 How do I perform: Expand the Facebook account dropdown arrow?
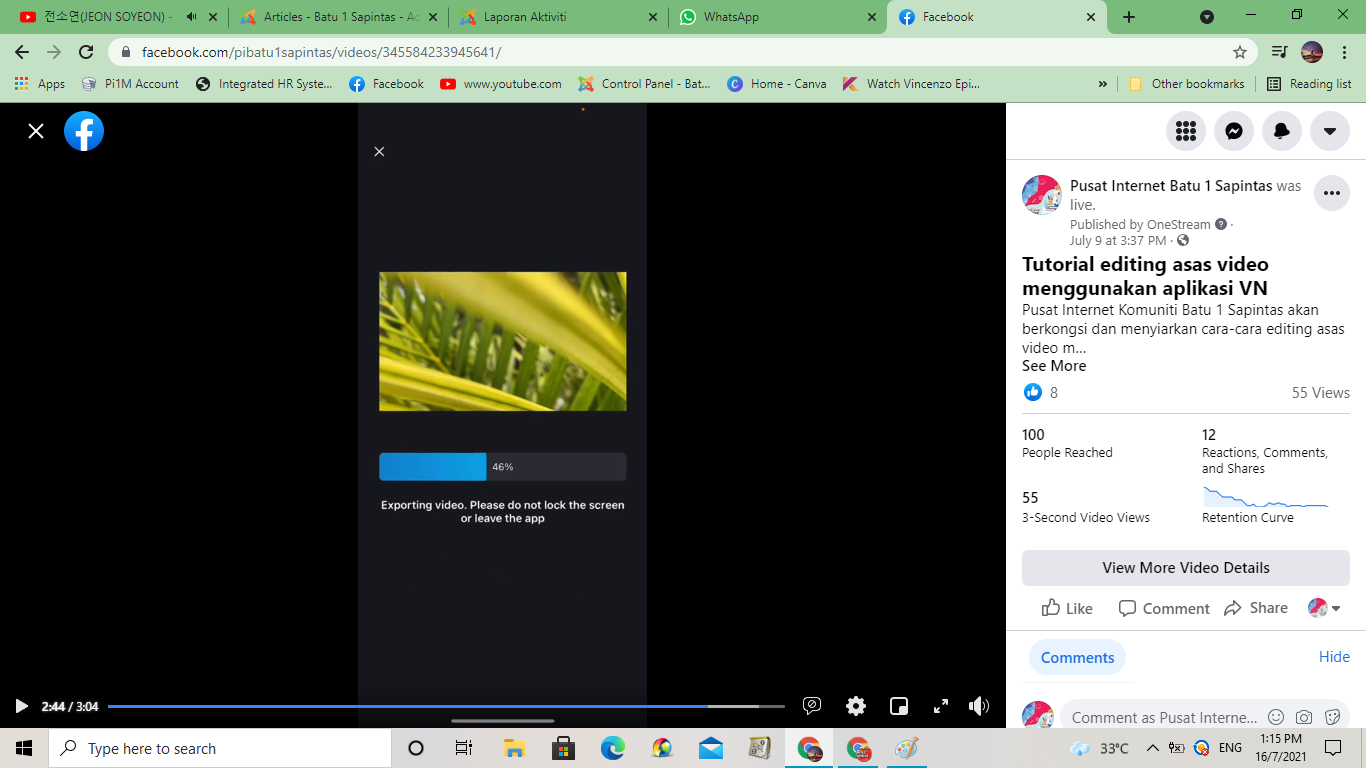pyautogui.click(x=1330, y=131)
